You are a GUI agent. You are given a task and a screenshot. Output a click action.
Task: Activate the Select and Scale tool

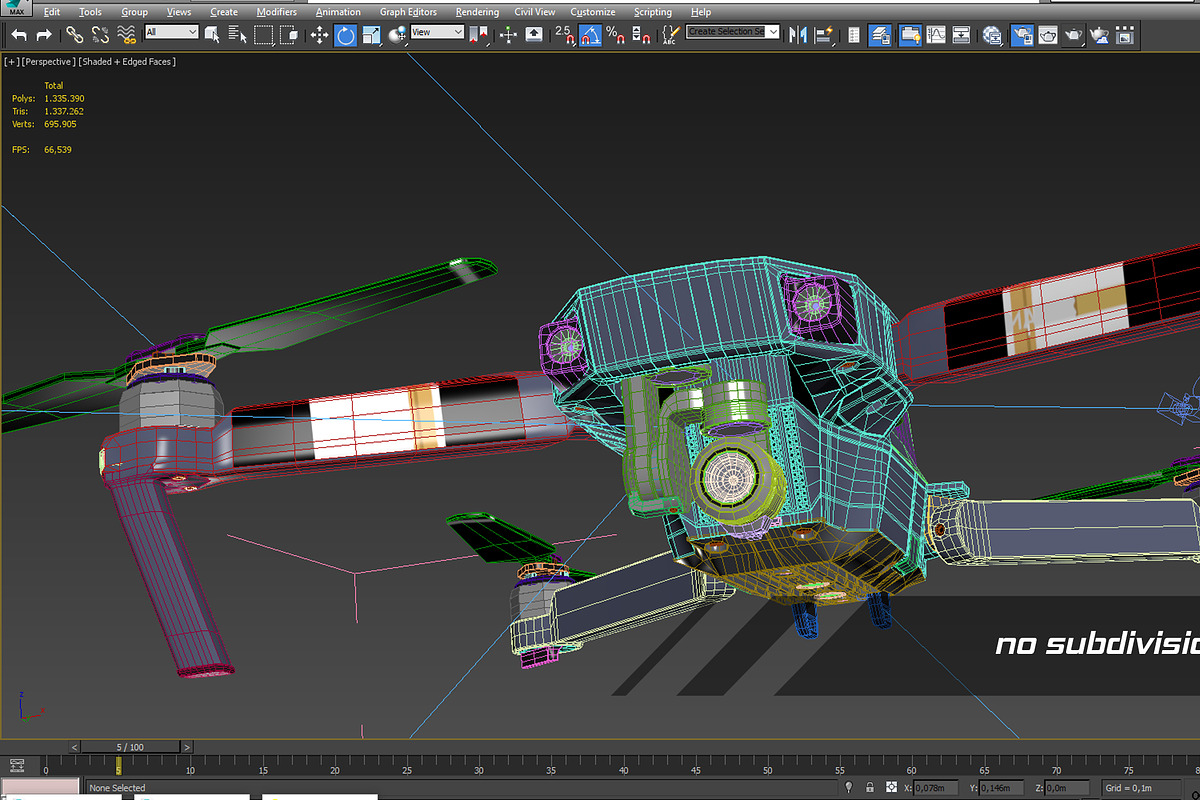pyautogui.click(x=371, y=35)
